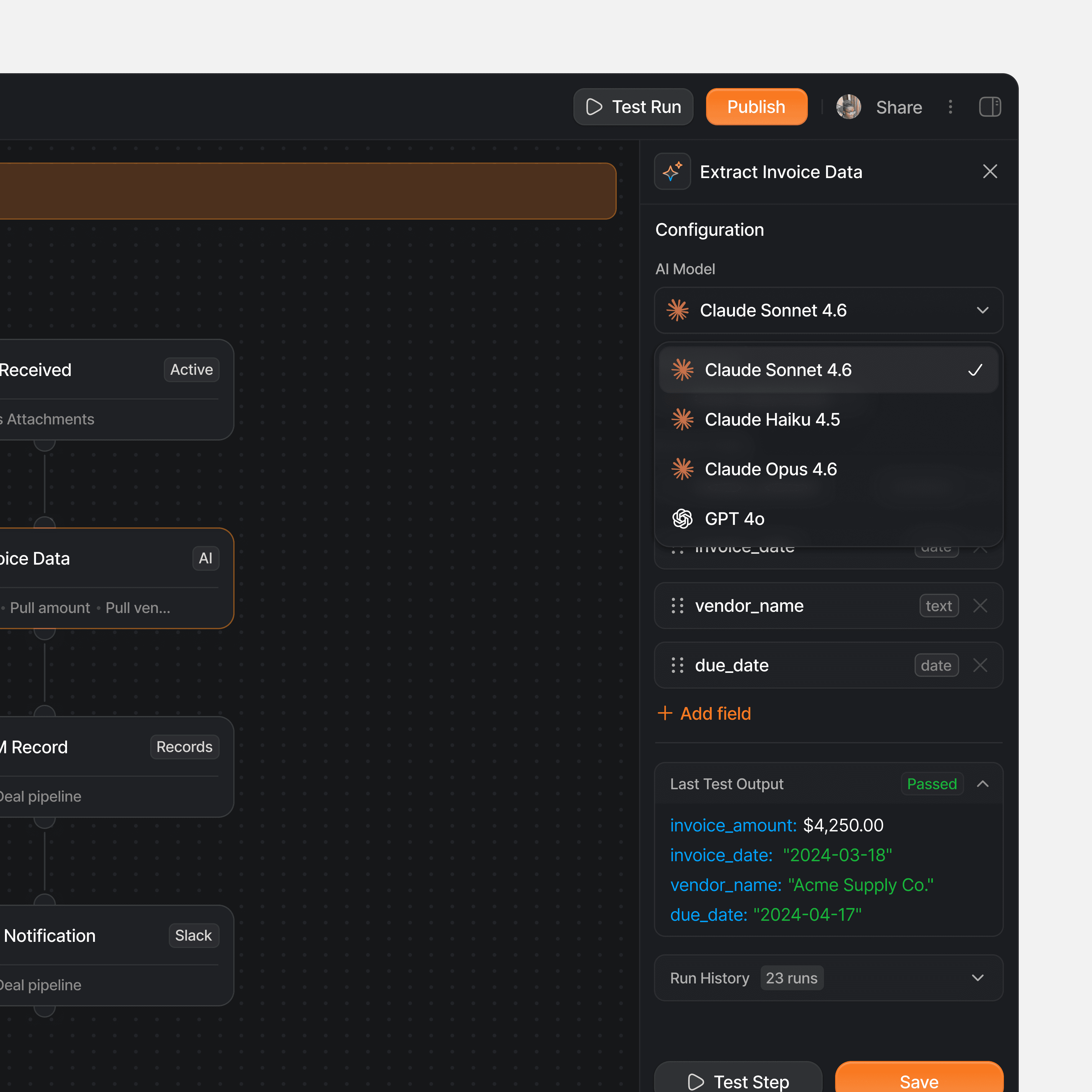Viewport: 1092px width, 1092px height.
Task: Collapse the AI Model dropdown
Action: pyautogui.click(x=982, y=310)
